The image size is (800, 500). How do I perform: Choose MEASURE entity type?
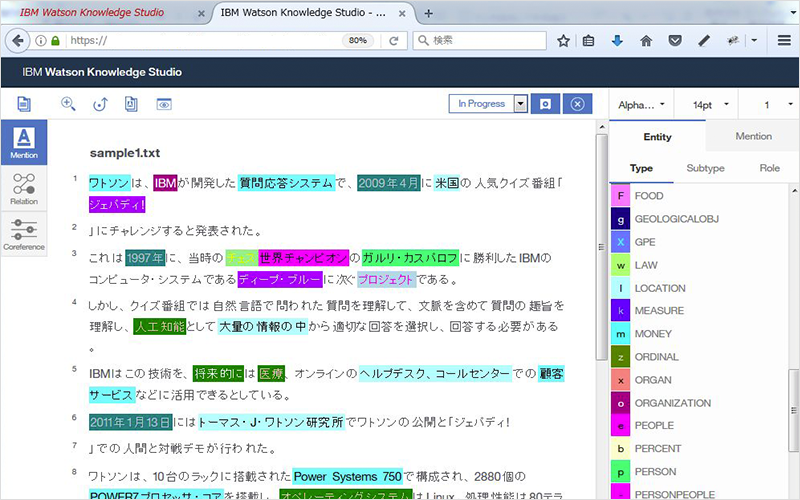point(659,311)
